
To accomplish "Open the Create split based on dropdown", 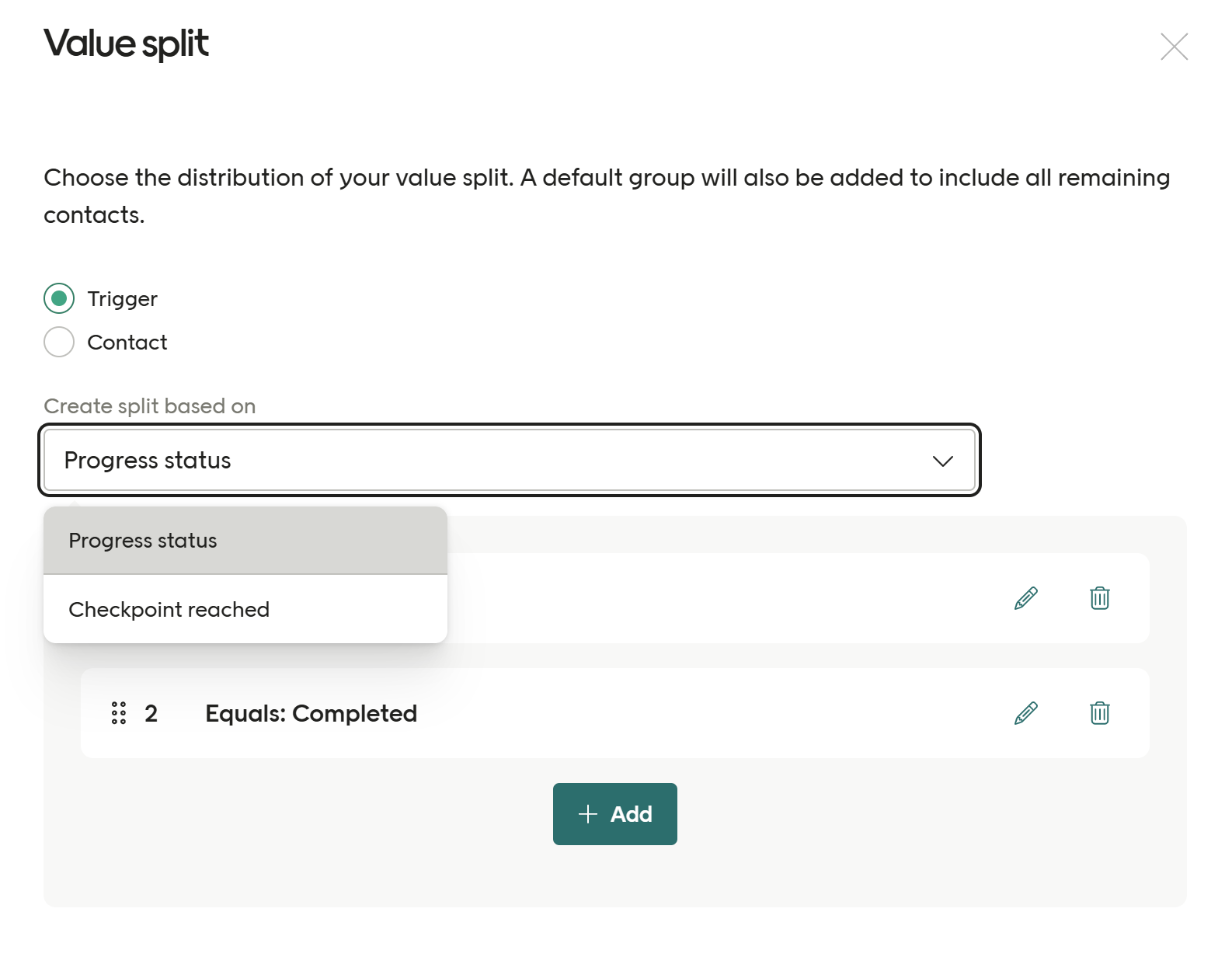I will (x=510, y=460).
